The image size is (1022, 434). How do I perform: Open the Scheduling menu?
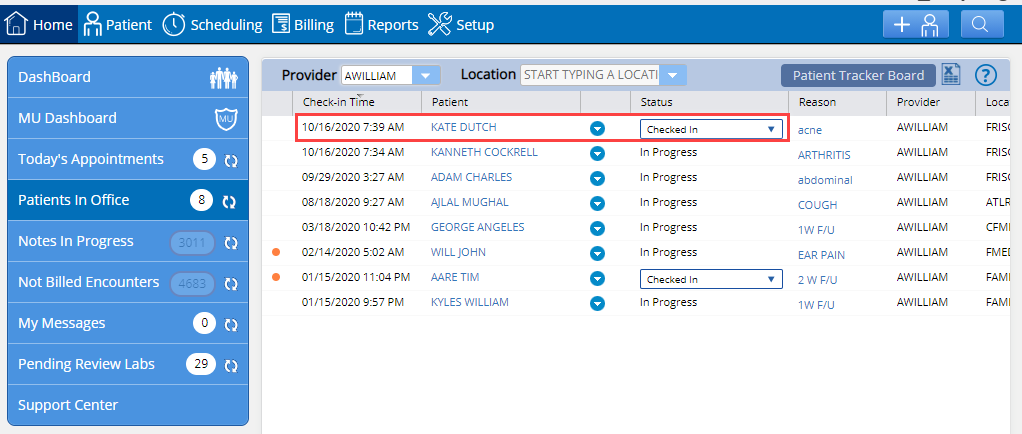[212, 25]
